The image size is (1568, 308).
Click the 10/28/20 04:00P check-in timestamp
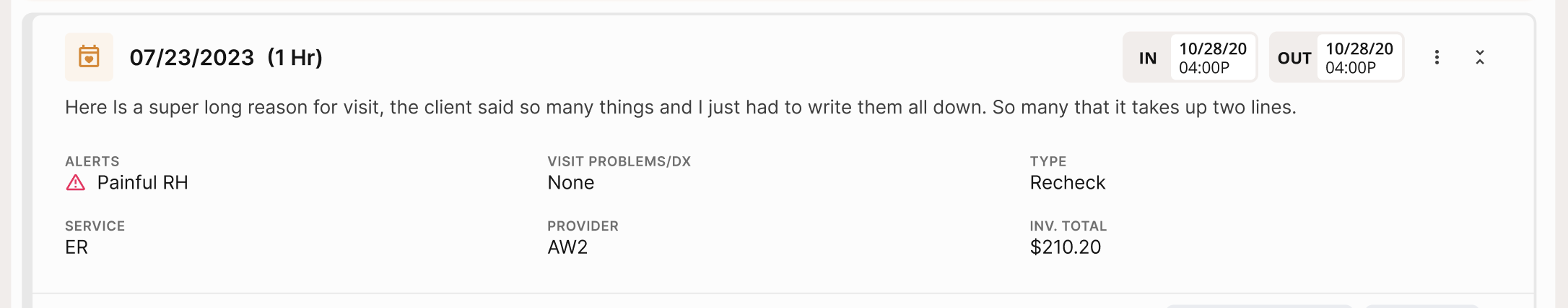1212,58
